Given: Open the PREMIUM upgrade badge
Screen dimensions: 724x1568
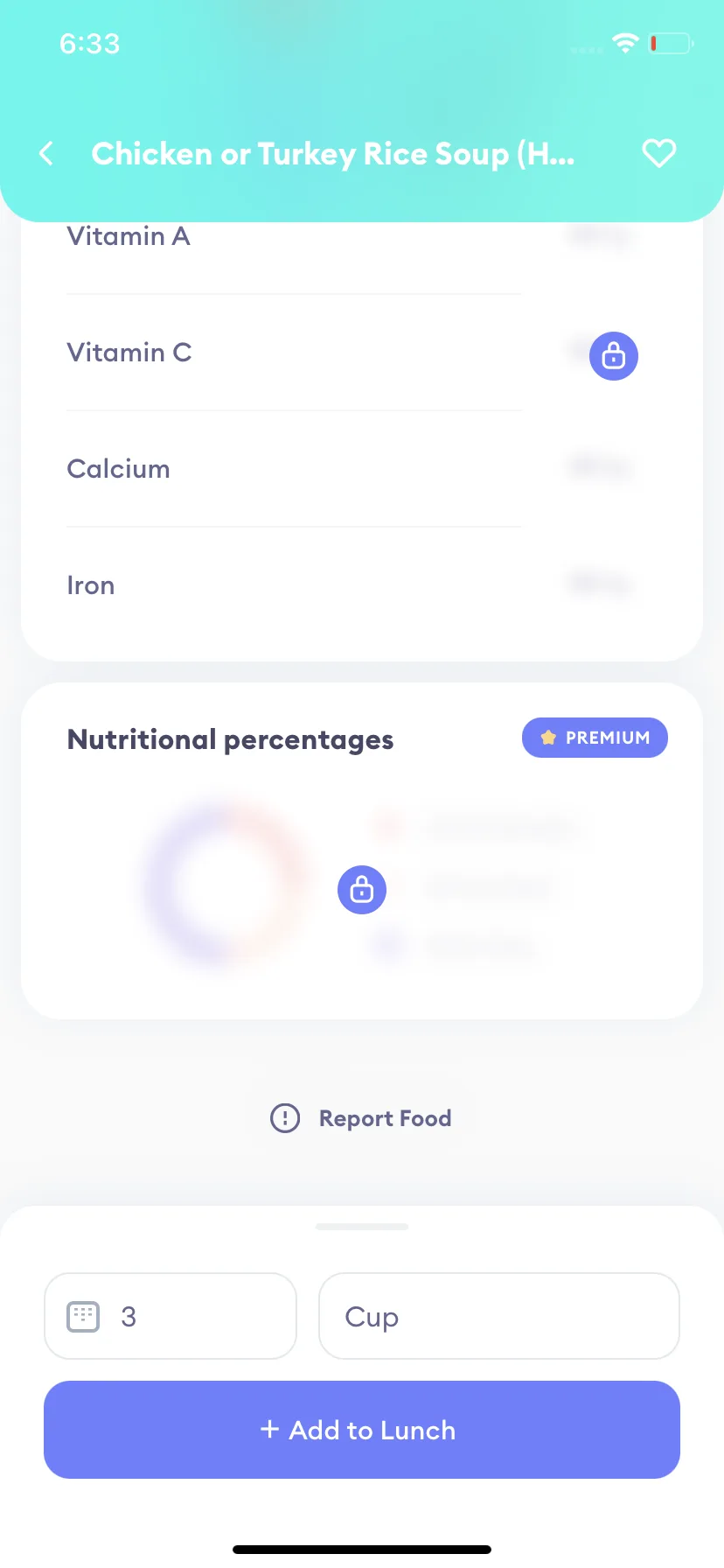Looking at the screenshot, I should [x=595, y=738].
